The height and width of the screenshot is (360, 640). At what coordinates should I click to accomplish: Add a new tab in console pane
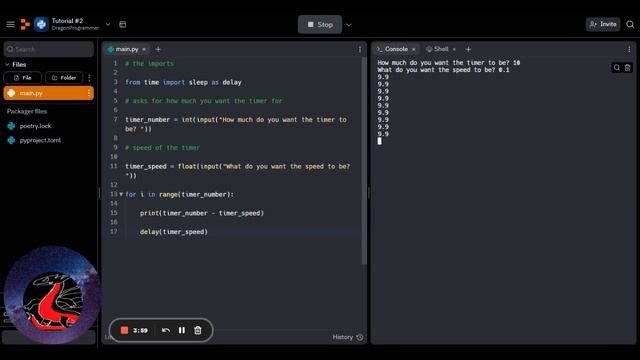pos(468,49)
